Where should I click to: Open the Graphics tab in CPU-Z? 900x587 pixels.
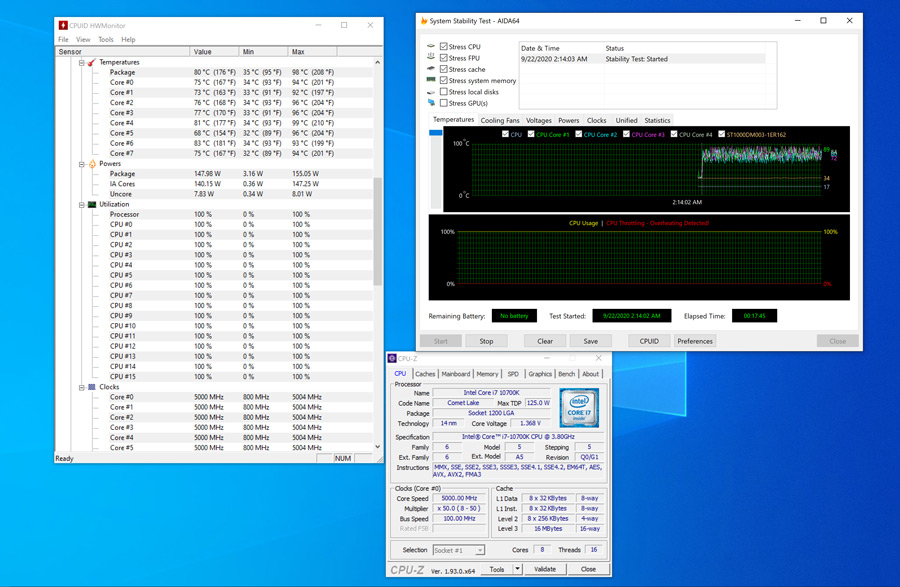pyautogui.click(x=540, y=374)
